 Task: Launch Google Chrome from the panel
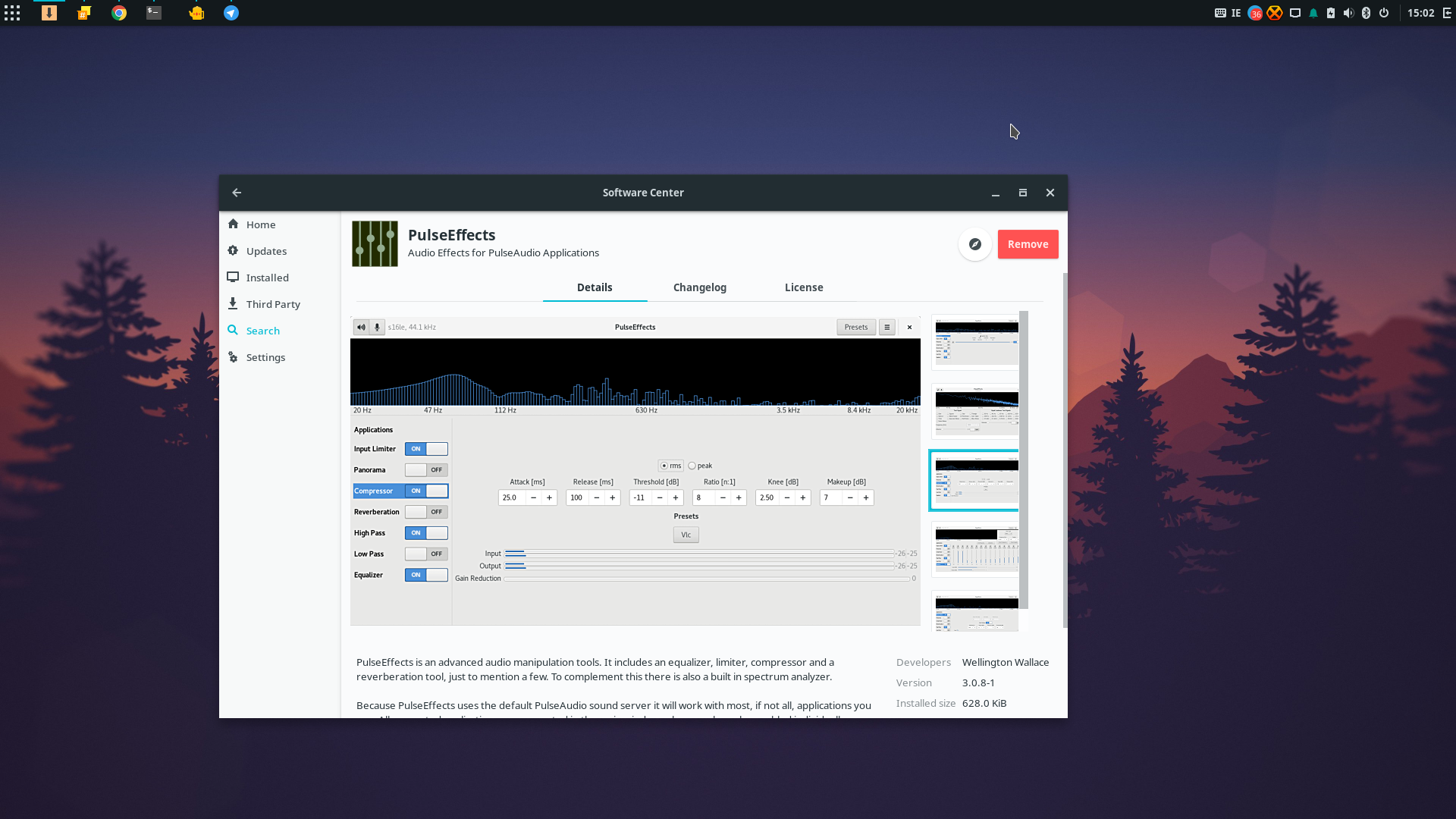(x=119, y=13)
